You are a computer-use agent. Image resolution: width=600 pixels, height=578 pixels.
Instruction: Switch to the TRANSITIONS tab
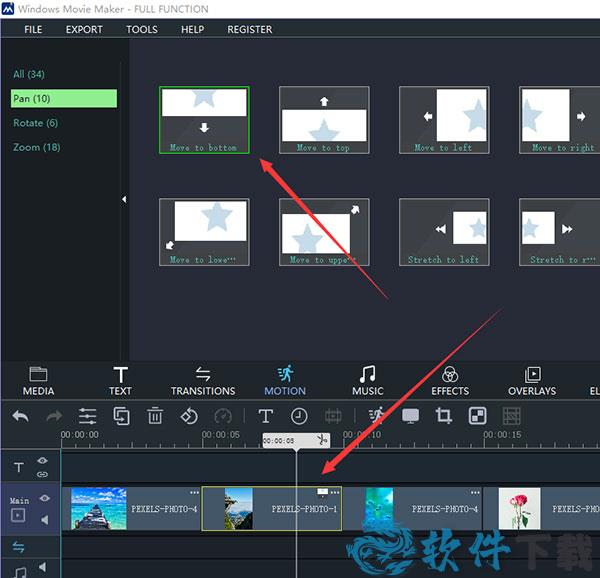(203, 381)
